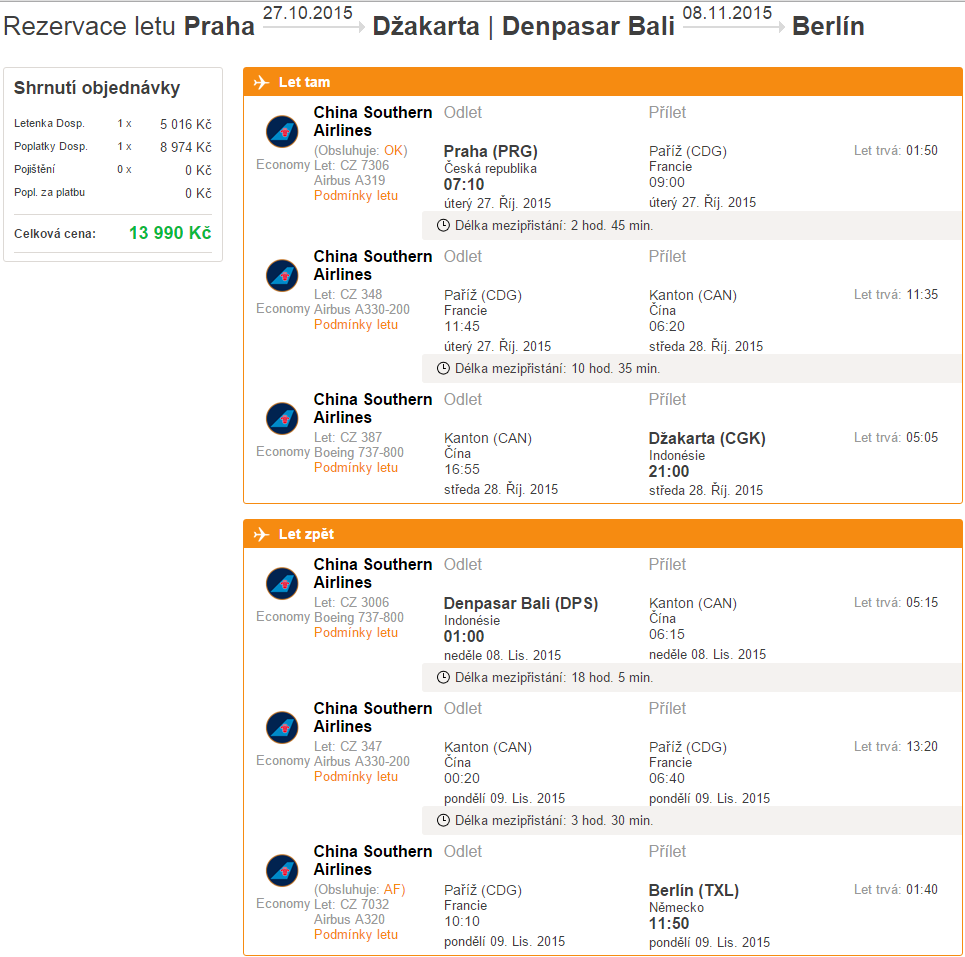Image resolution: width=965 pixels, height=957 pixels.
Task: Open Podmínky letu for flight CZ 348
Action: 356,325
